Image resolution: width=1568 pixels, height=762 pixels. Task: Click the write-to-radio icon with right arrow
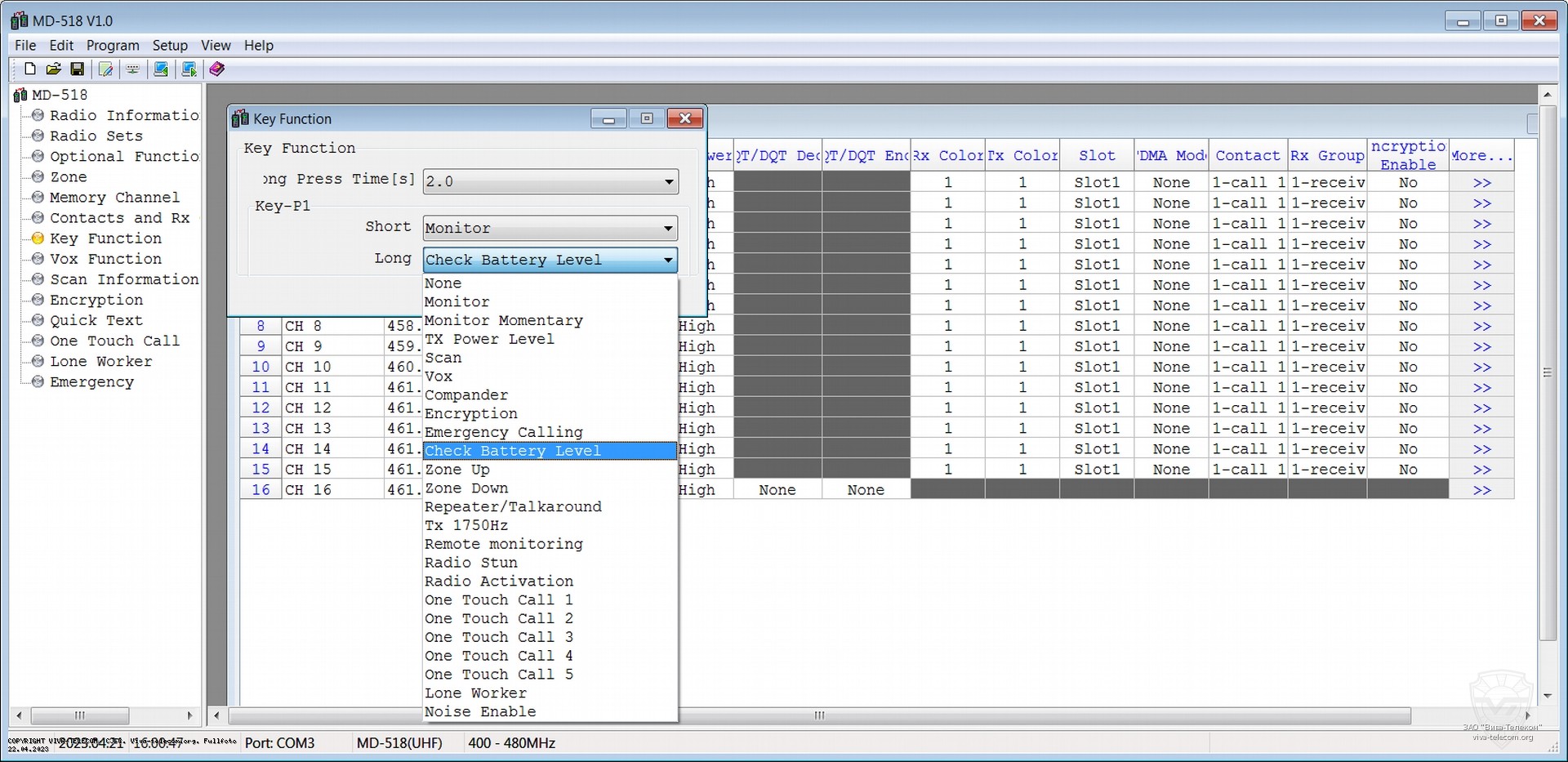189,69
